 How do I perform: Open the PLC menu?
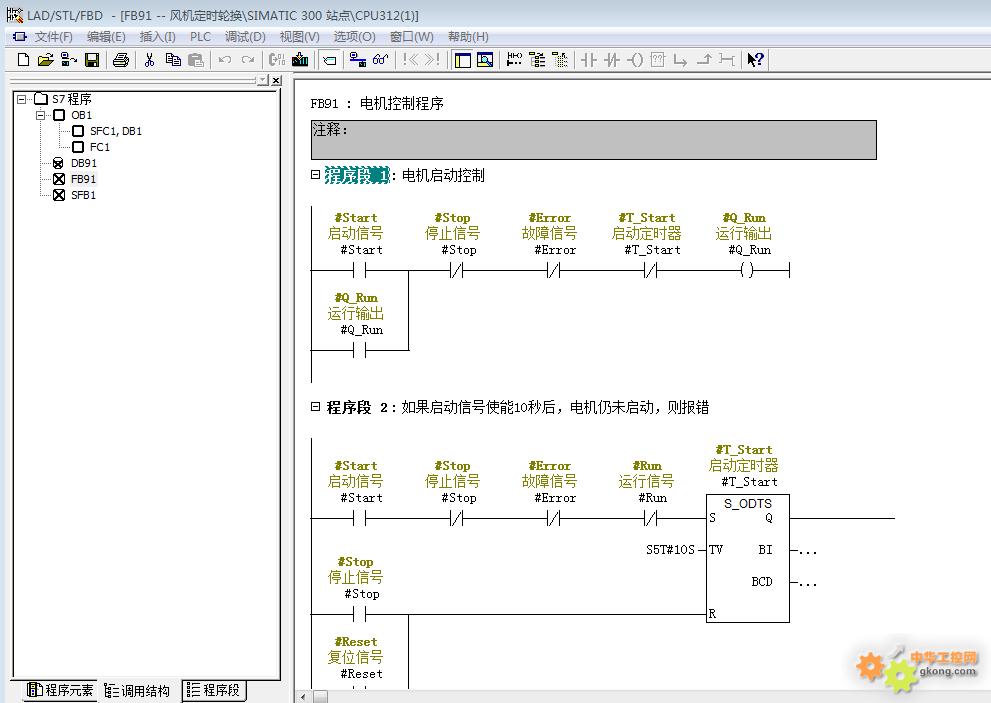tap(200, 37)
